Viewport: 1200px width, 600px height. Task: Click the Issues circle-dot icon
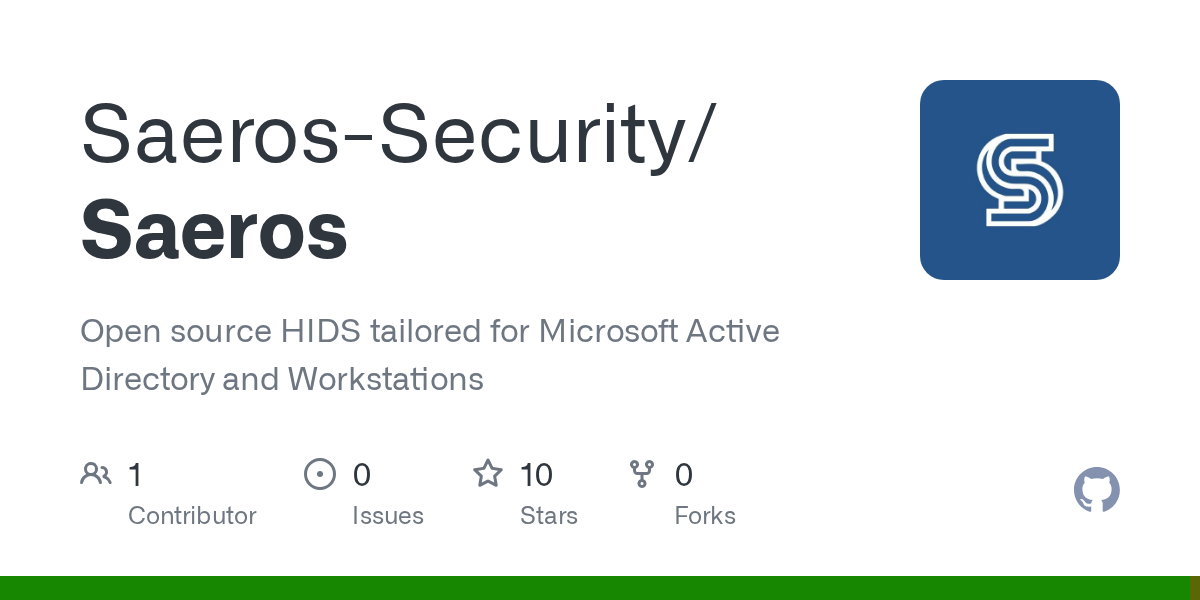point(319,473)
